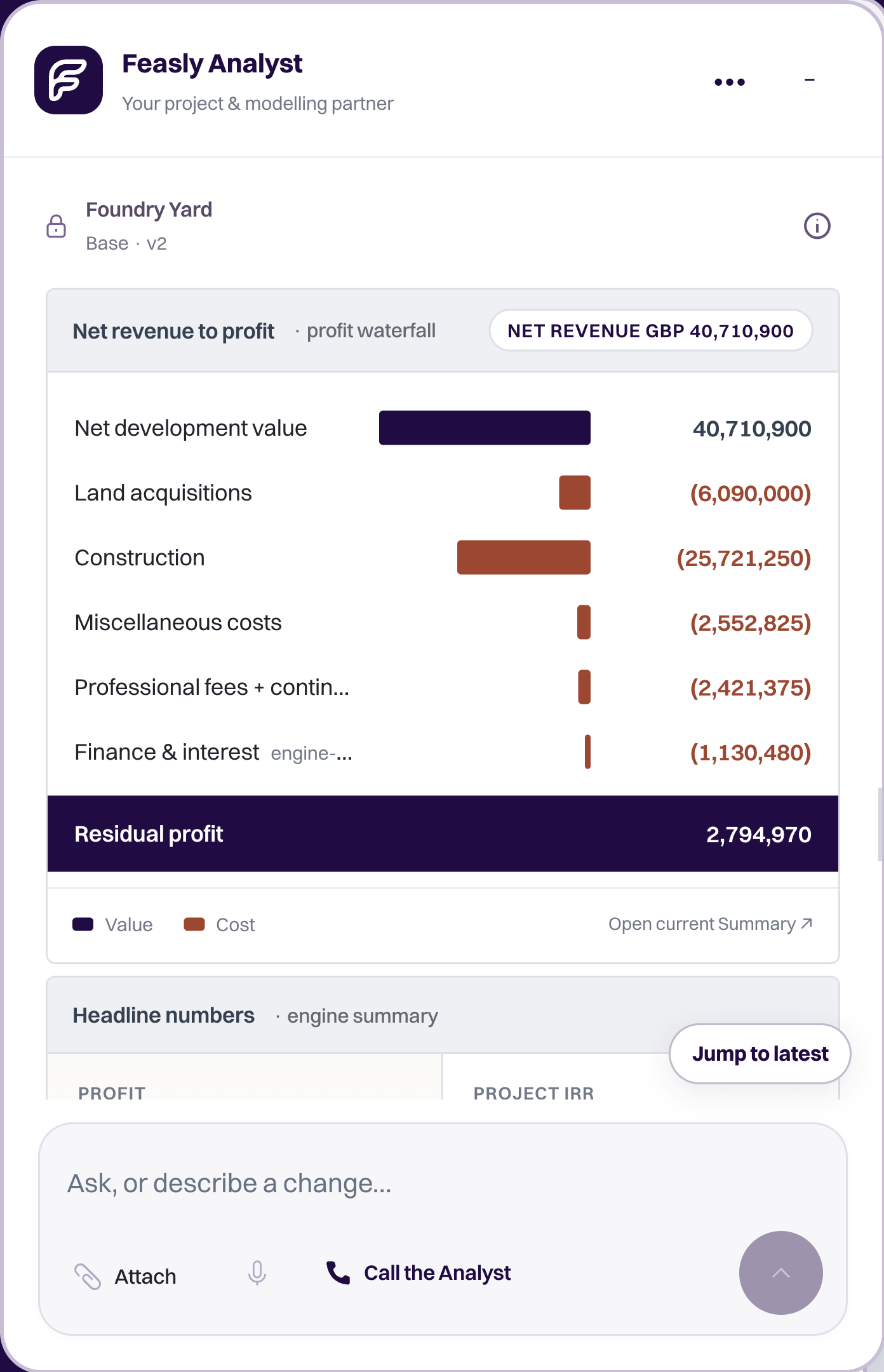This screenshot has width=884, height=1372.
Task: Open the three-dot more options menu
Action: [730, 81]
